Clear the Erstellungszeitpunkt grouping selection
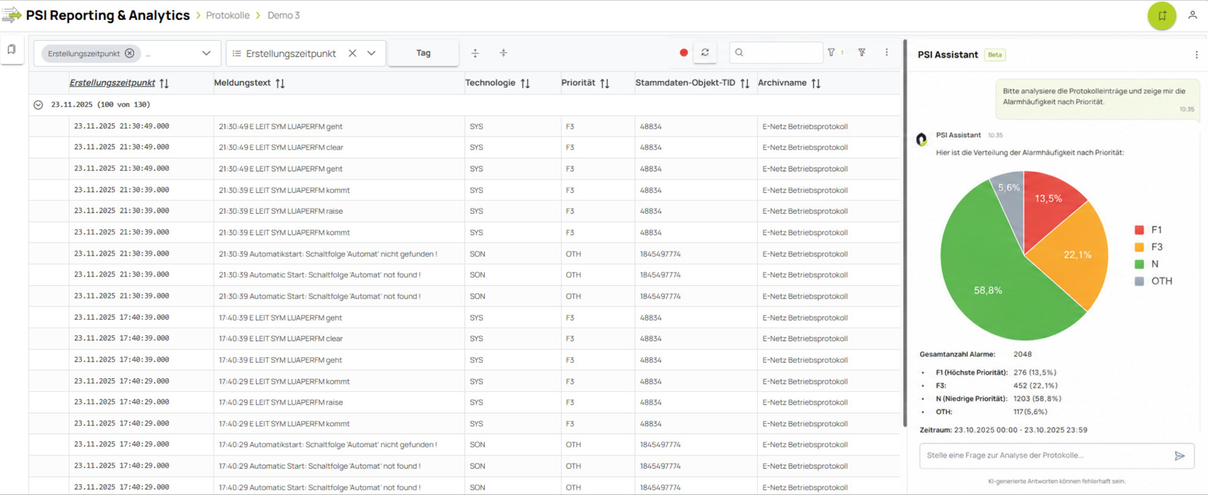Image resolution: width=1208 pixels, height=495 pixels. (x=352, y=53)
